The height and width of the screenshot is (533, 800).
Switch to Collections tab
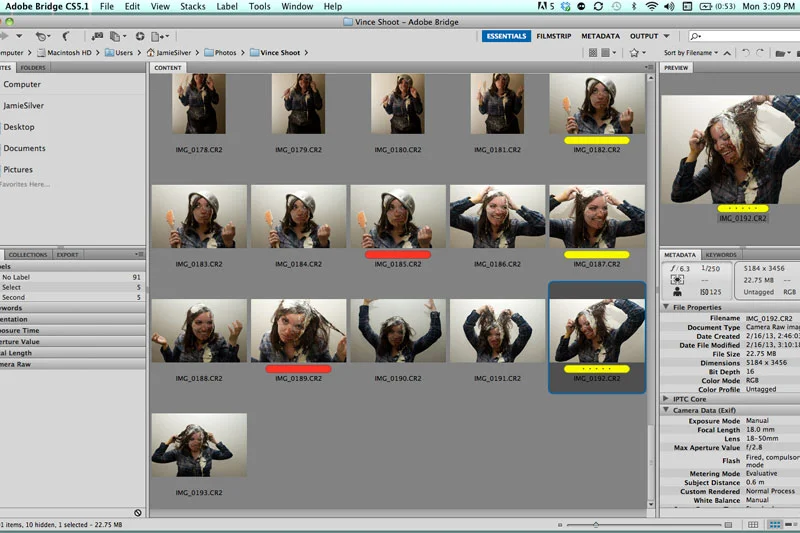point(28,255)
